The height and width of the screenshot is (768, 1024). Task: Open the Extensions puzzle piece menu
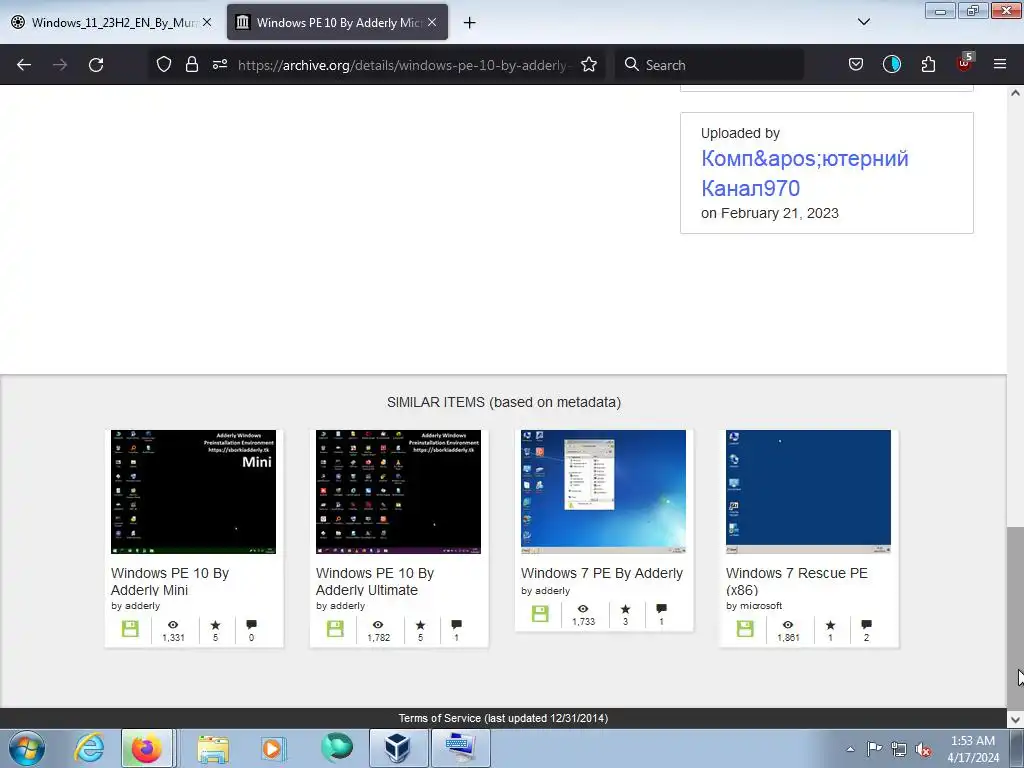(x=928, y=64)
